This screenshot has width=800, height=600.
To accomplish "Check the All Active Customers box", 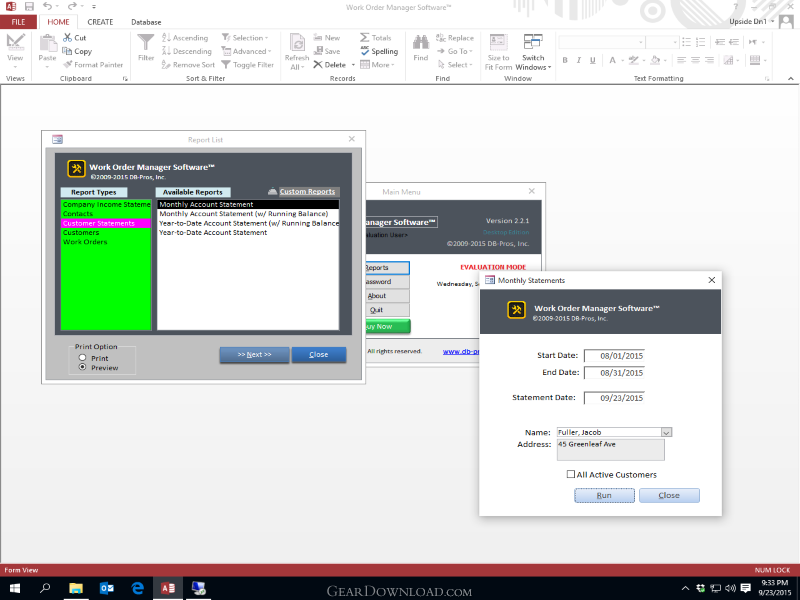I will (571, 474).
